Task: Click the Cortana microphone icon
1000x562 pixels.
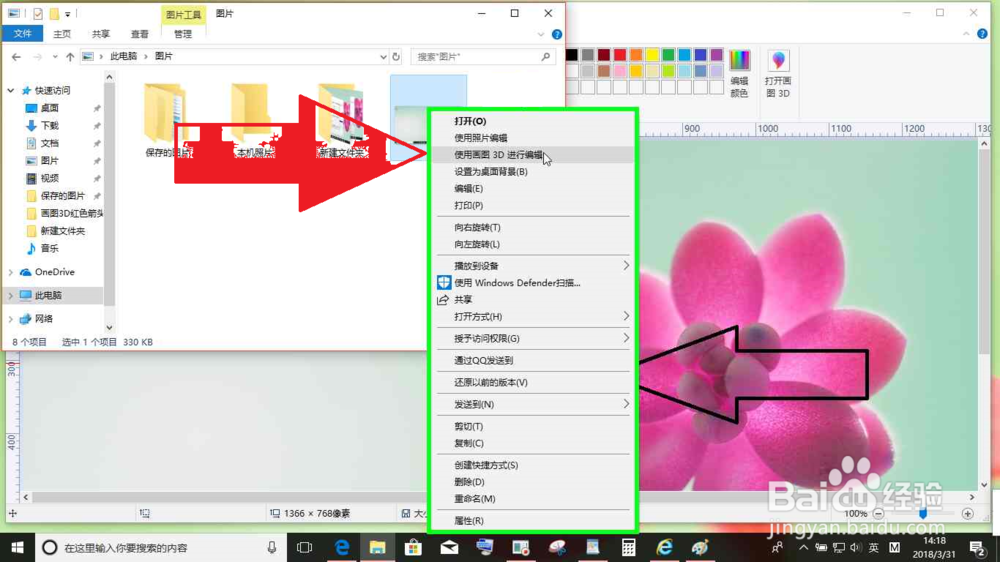Action: tap(272, 547)
